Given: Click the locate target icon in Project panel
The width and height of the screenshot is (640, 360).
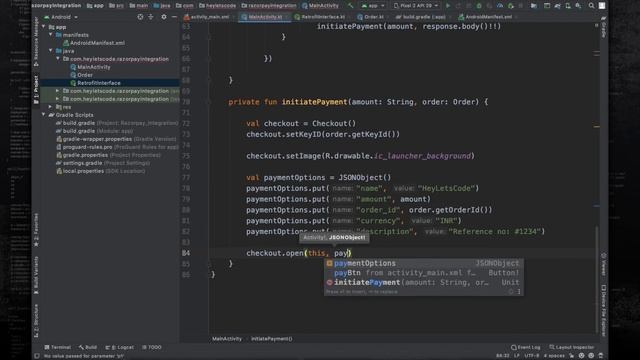Looking at the screenshot, I should click(140, 17).
